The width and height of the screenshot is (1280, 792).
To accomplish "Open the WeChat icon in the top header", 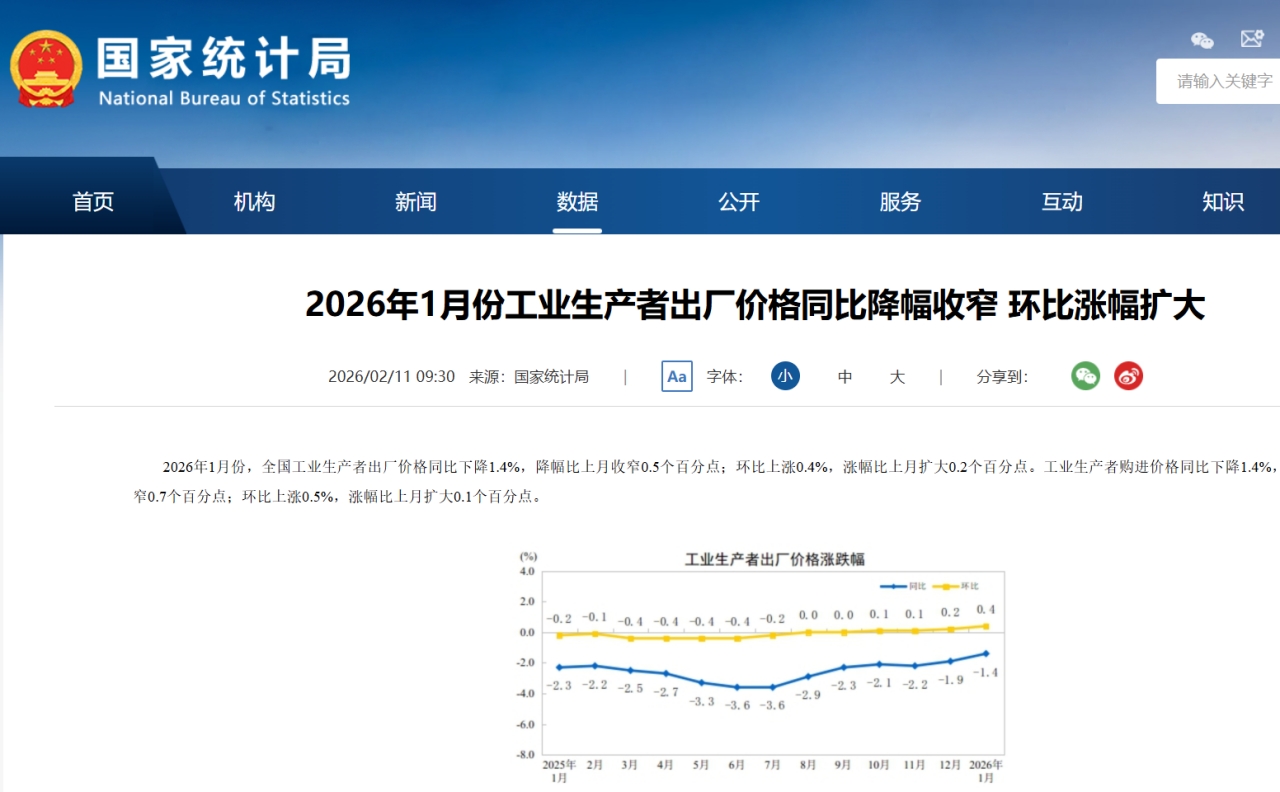I will click(x=1202, y=40).
